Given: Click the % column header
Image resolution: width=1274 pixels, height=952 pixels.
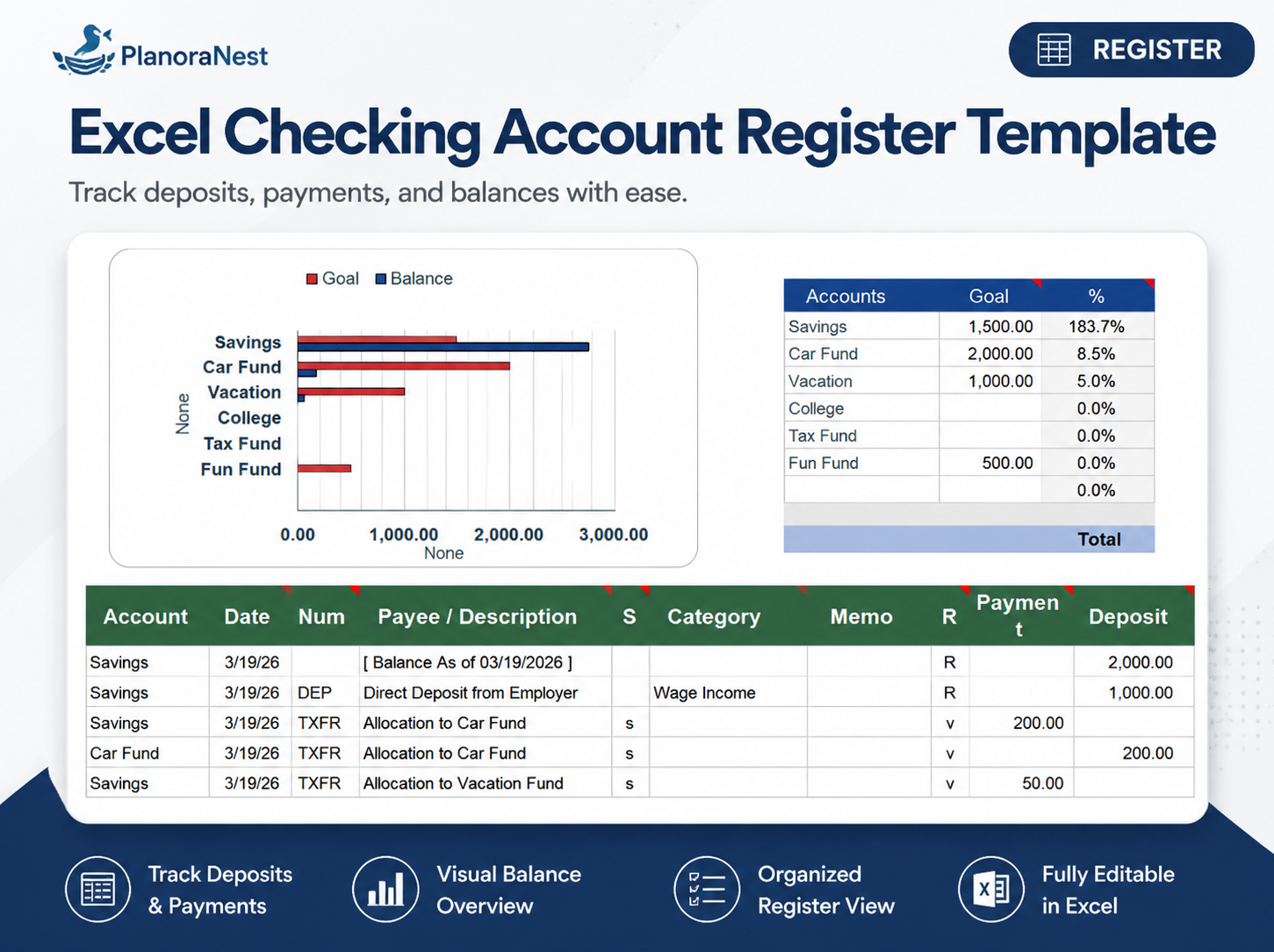Looking at the screenshot, I should (1096, 296).
